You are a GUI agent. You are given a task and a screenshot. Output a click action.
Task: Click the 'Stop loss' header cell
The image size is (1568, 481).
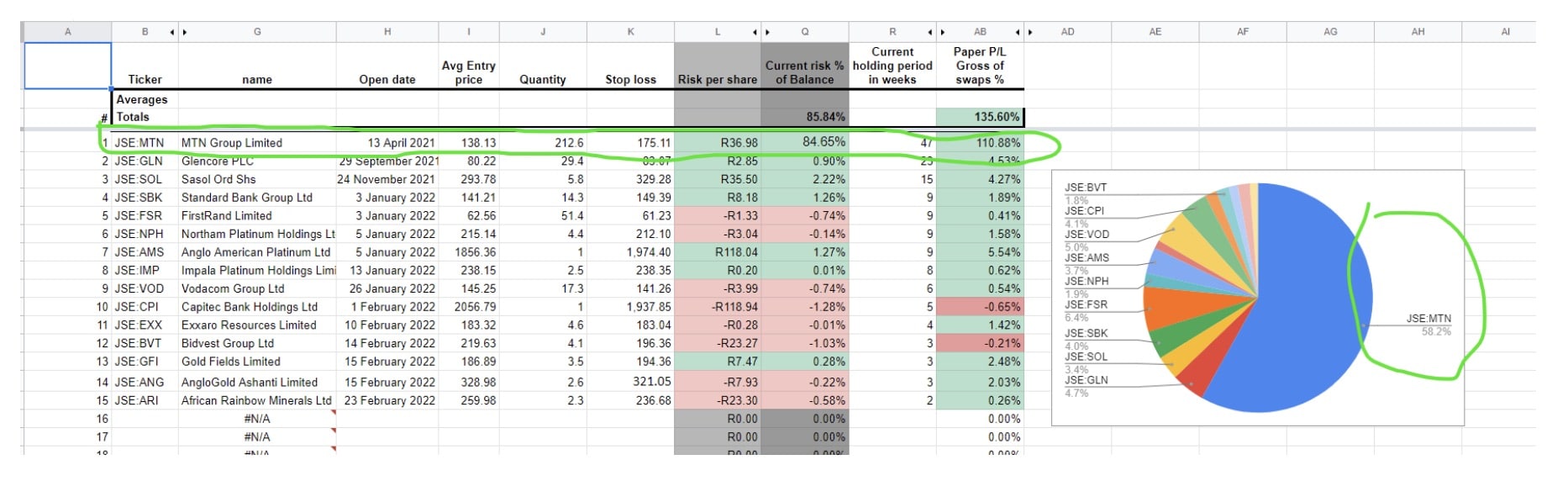pyautogui.click(x=630, y=66)
